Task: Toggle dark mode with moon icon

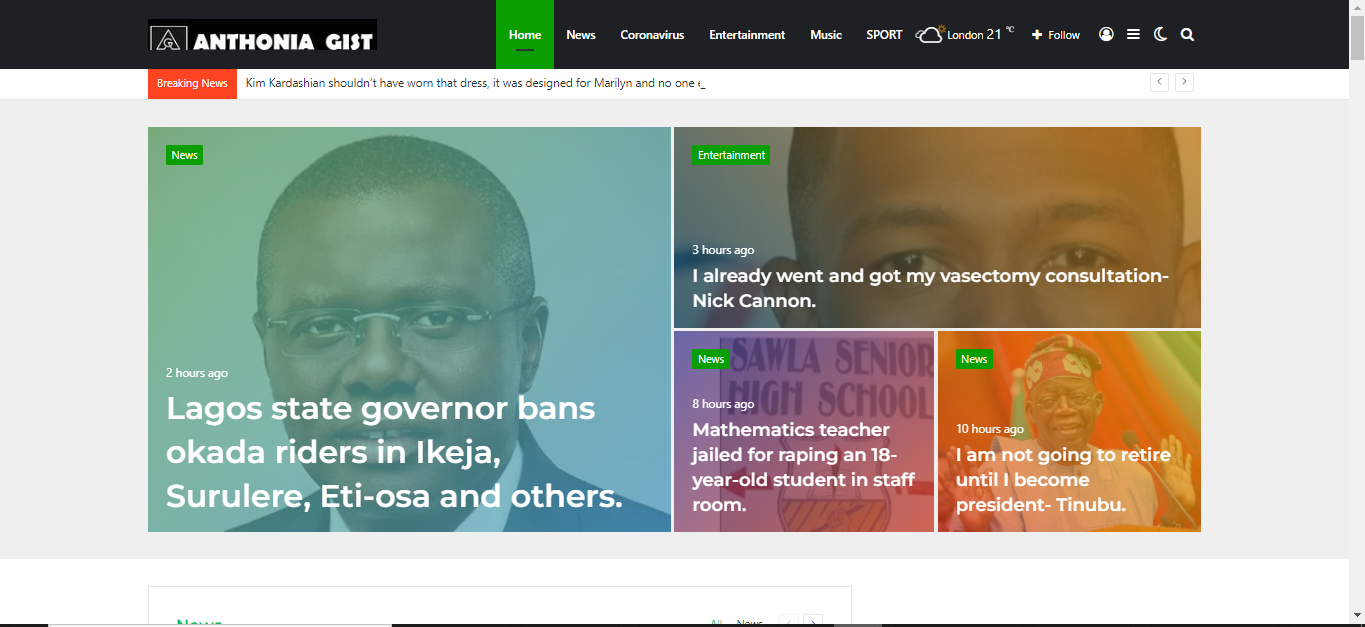Action: 1160,34
